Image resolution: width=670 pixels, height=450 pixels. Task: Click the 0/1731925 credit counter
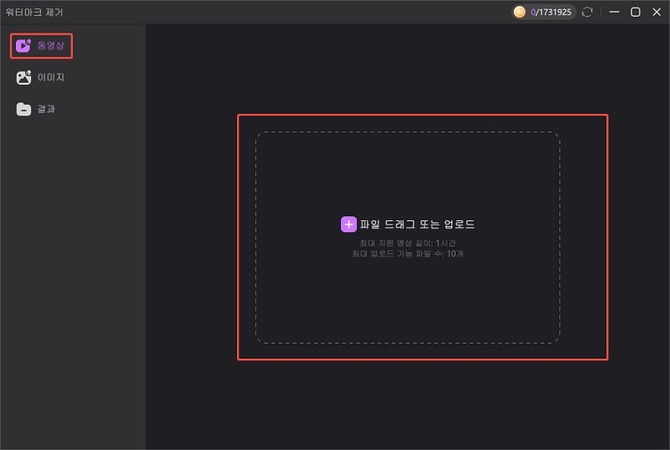[550, 12]
